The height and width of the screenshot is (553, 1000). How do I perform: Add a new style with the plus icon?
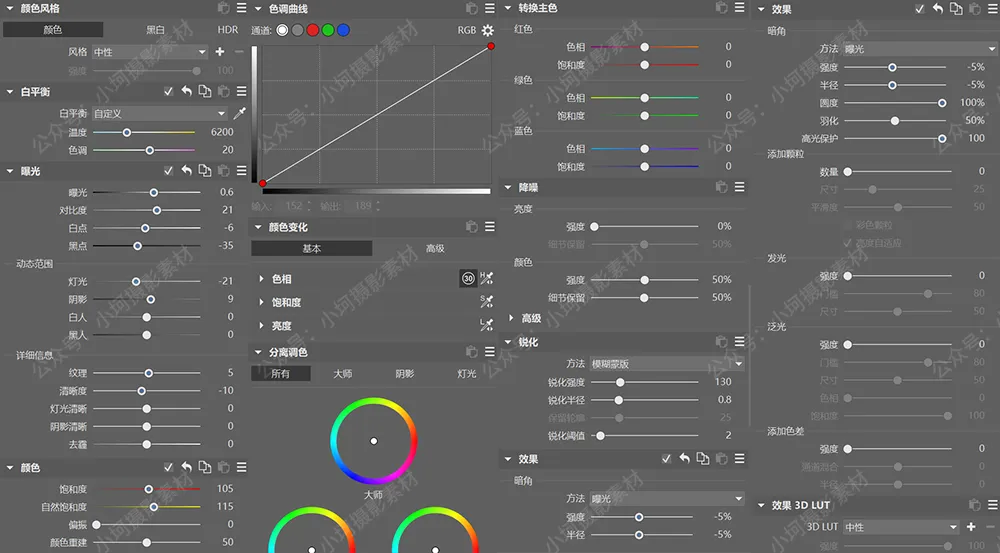[220, 52]
